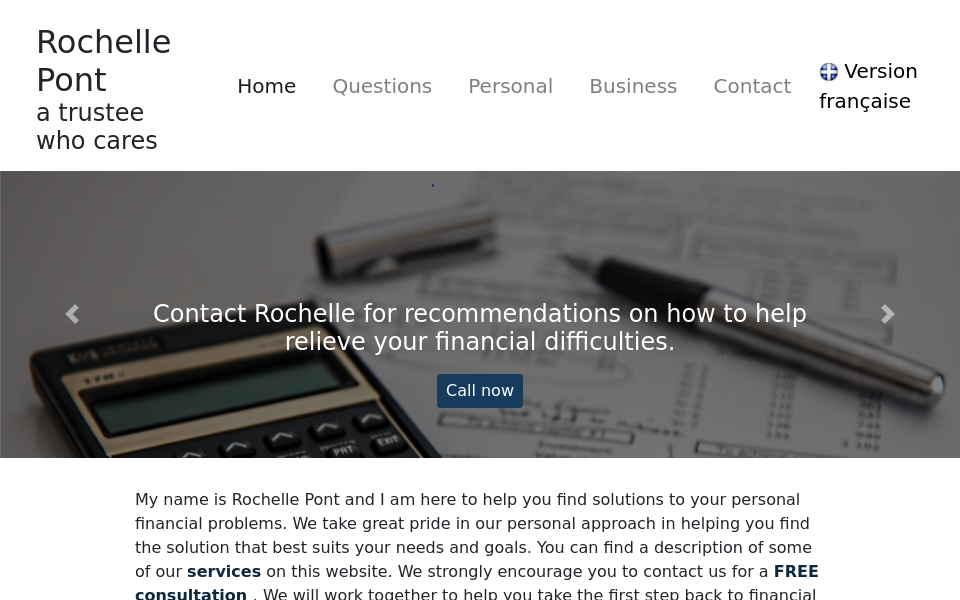Open the Home menu item

click(266, 86)
